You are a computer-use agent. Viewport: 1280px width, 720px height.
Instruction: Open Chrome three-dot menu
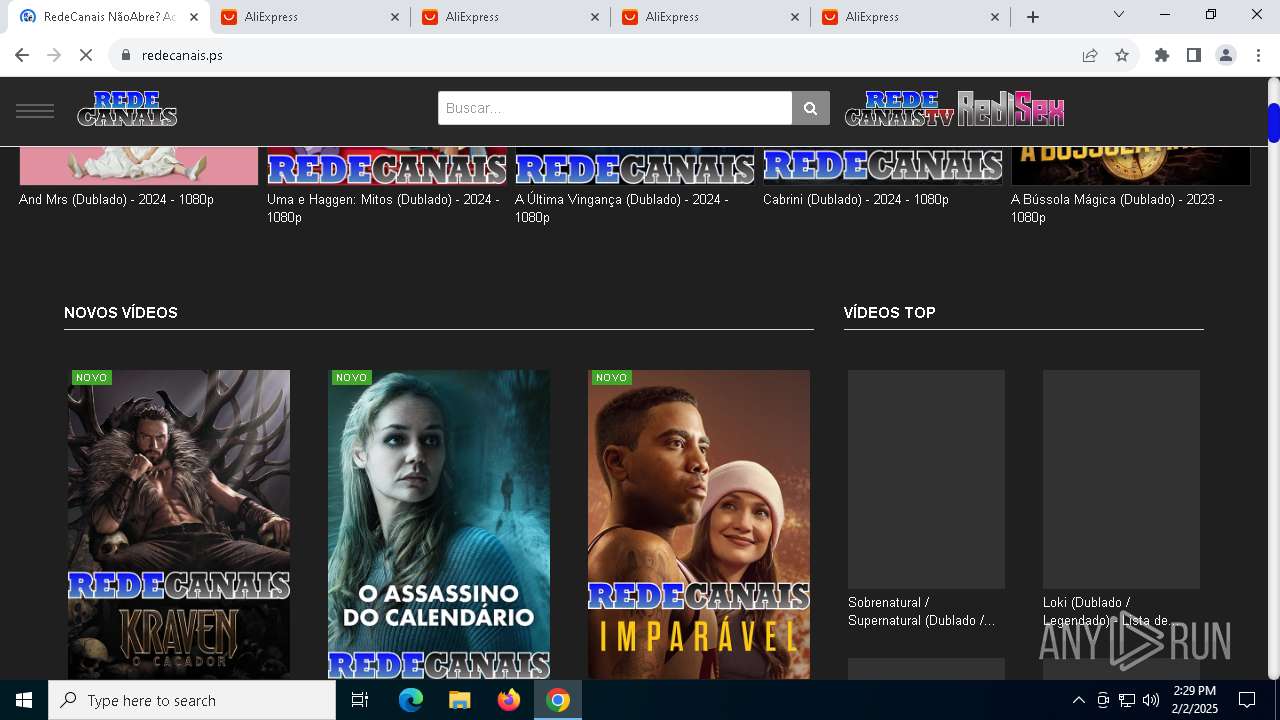1257,55
